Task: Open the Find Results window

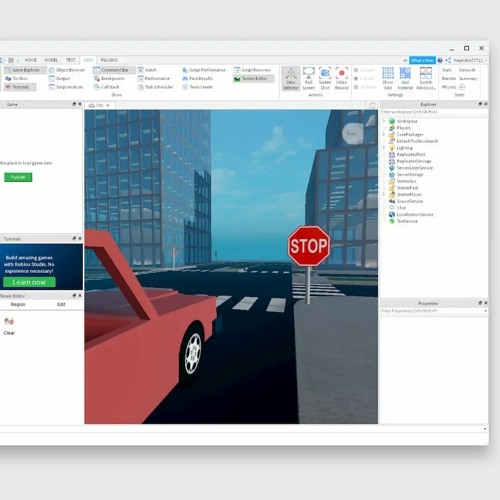Action: pyautogui.click(x=197, y=78)
